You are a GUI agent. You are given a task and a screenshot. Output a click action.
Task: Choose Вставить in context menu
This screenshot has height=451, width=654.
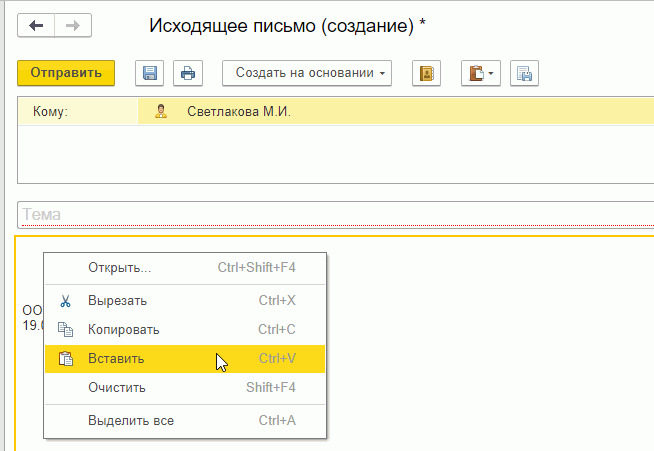click(x=185, y=359)
